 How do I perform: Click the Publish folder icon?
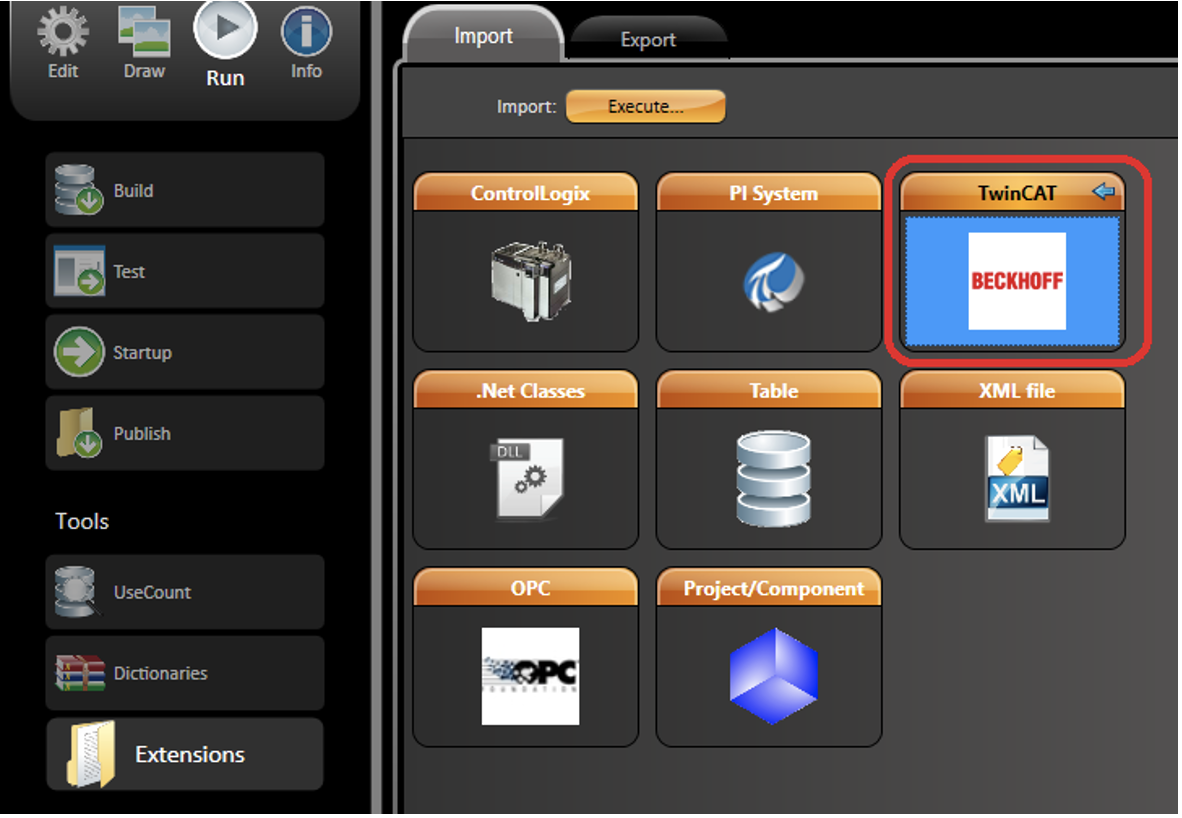tap(79, 433)
